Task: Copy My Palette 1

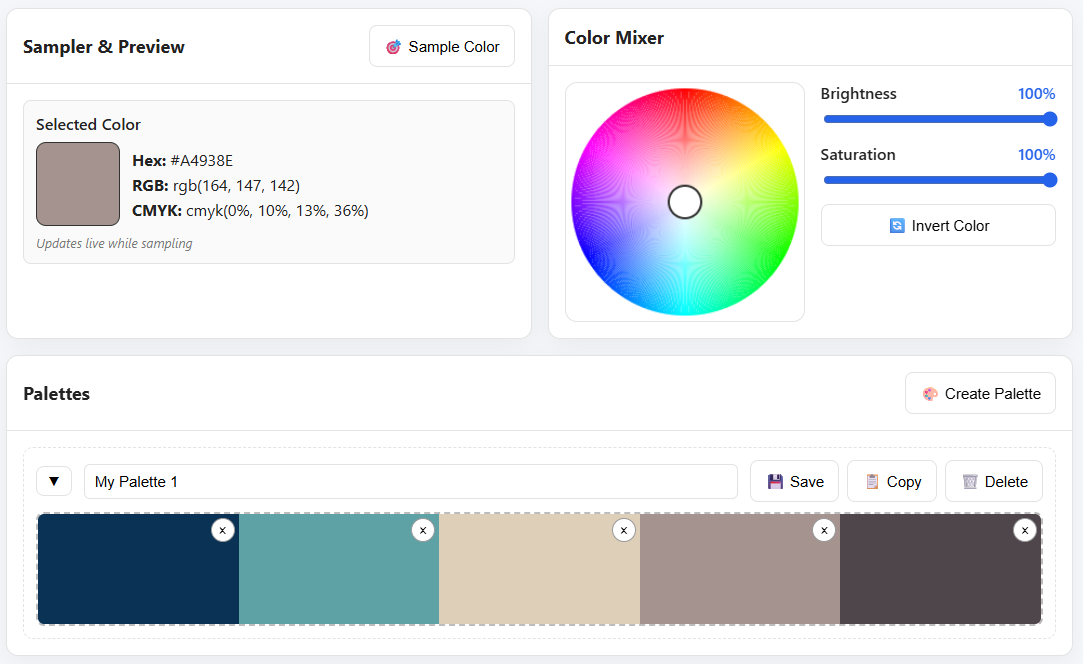Action: (892, 481)
